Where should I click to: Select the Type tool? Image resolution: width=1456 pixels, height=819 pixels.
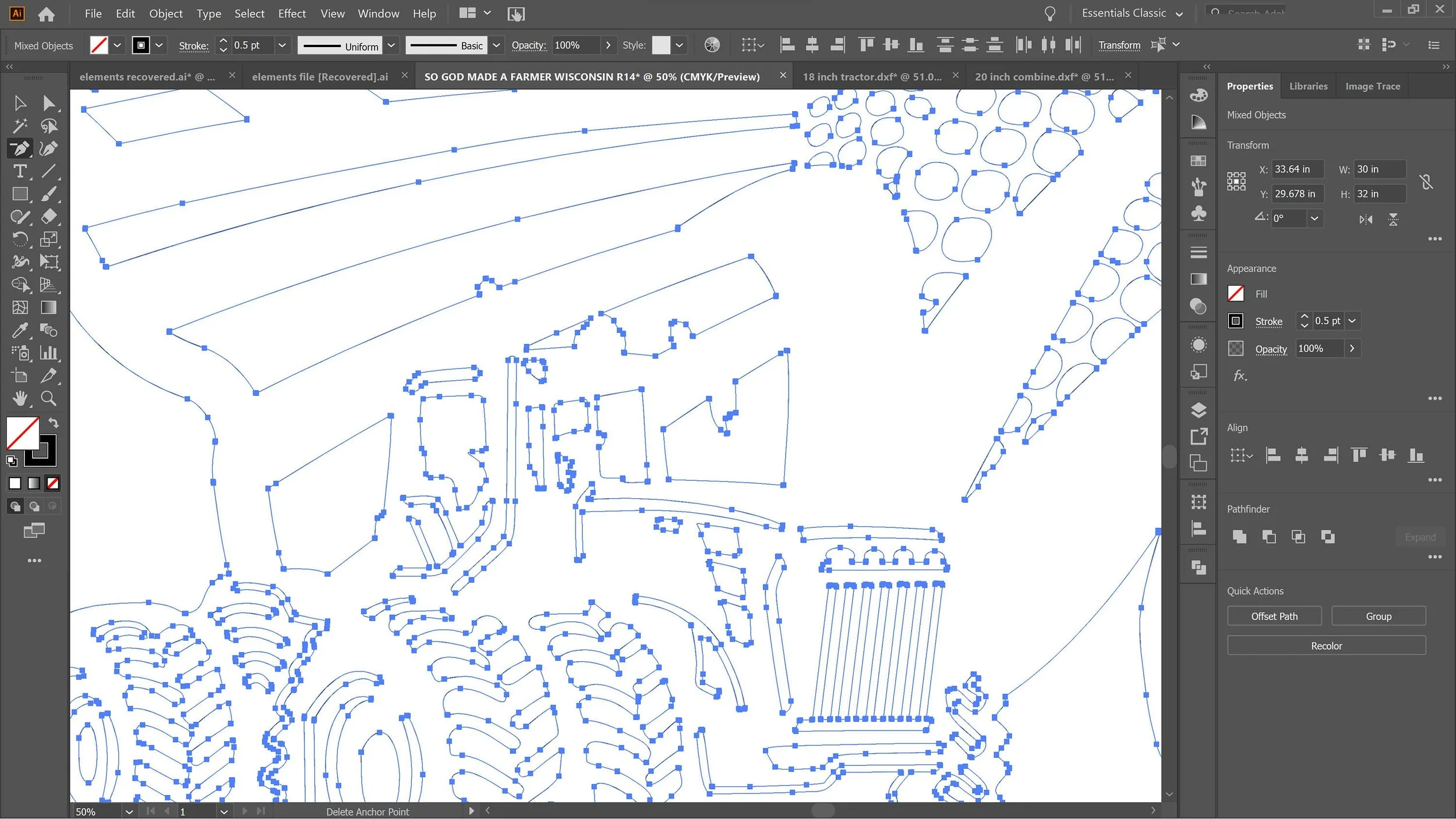(20, 171)
